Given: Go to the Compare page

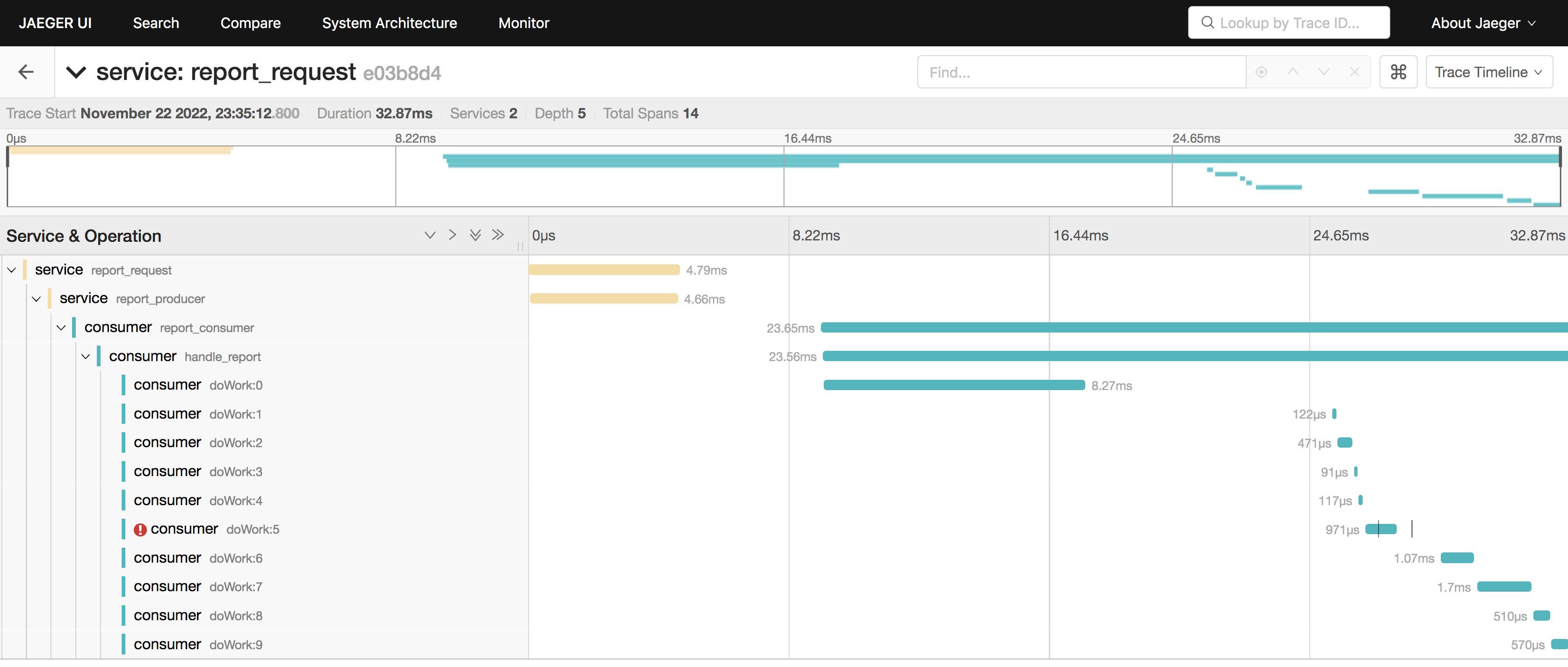Looking at the screenshot, I should click(x=250, y=23).
